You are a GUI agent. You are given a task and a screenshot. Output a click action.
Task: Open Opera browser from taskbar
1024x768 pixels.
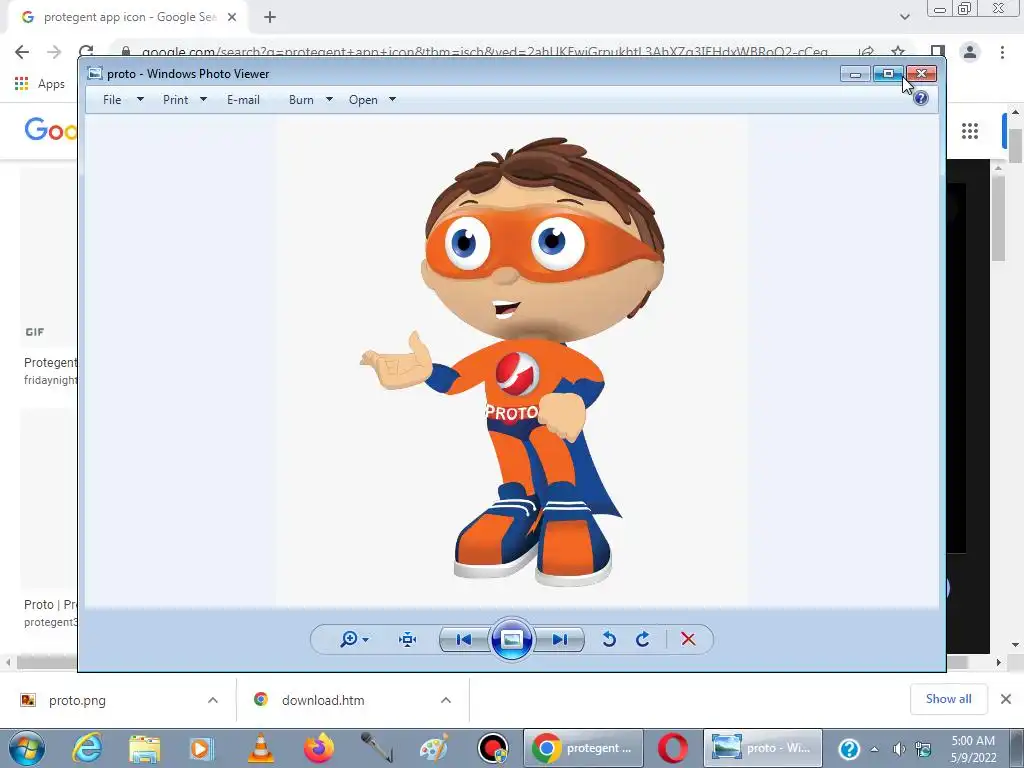pos(673,748)
